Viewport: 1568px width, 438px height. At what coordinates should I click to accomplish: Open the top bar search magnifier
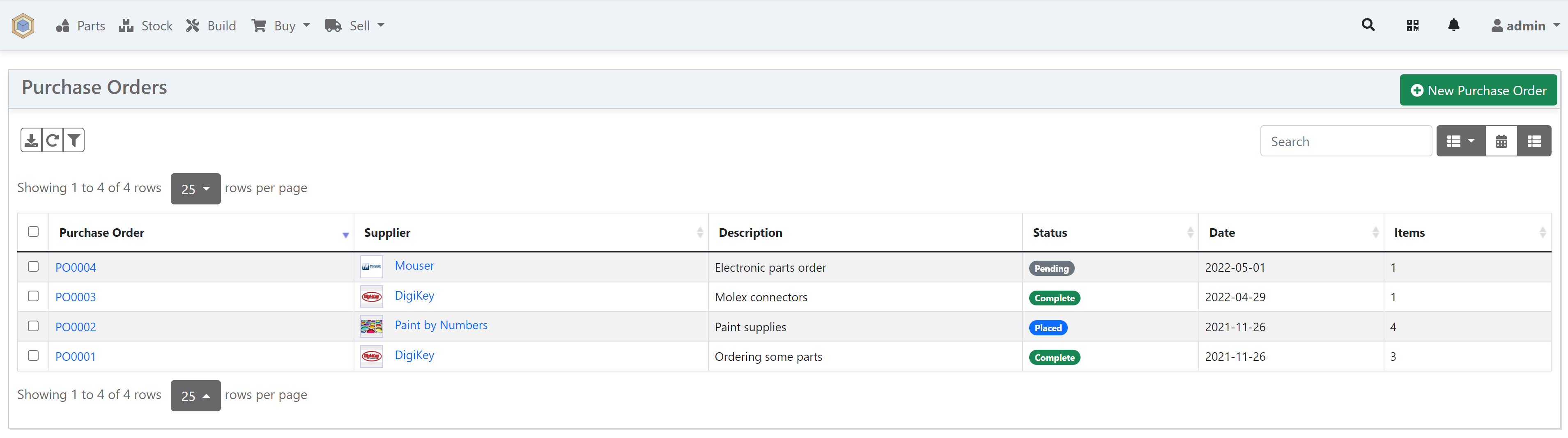1368,25
